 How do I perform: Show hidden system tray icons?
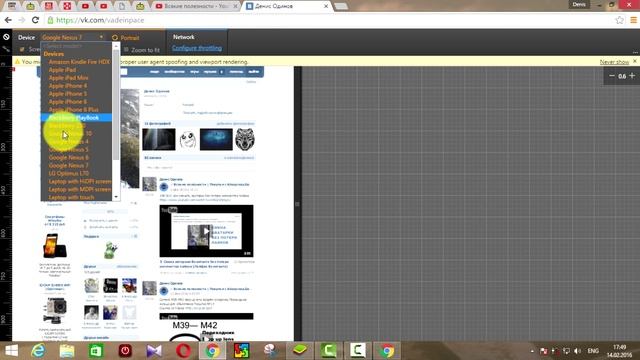click(532, 351)
